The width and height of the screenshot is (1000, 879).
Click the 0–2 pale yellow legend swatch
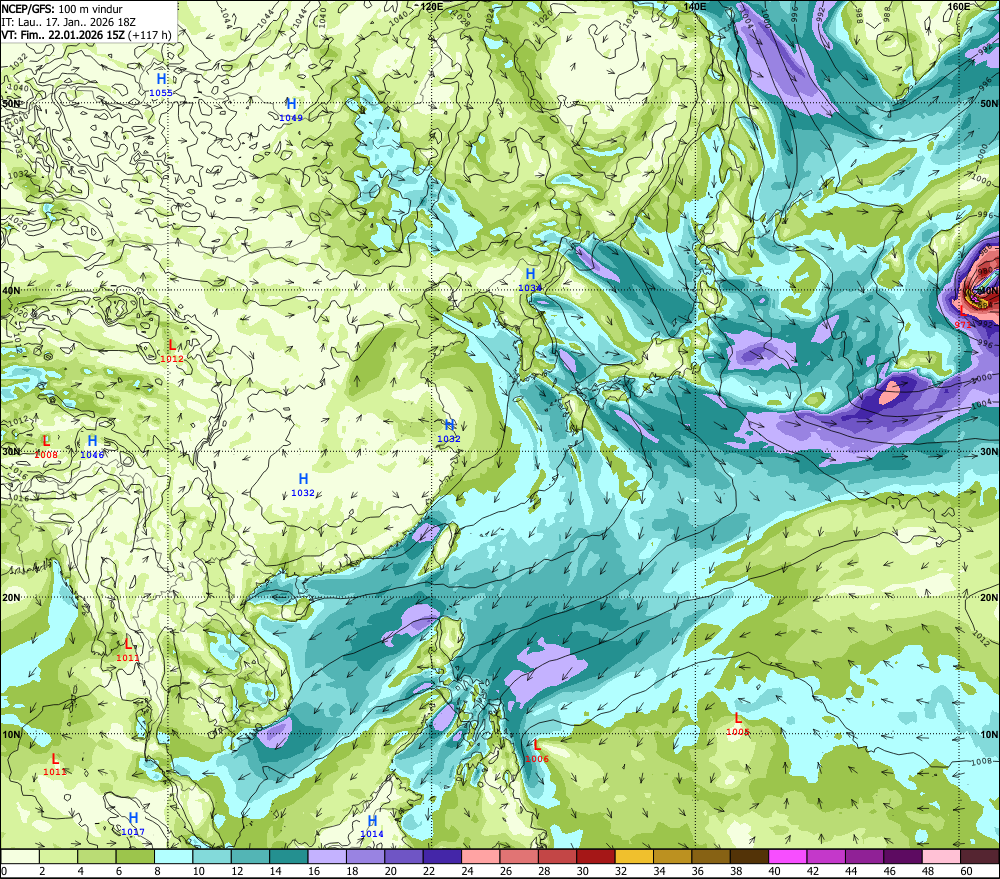tap(20, 856)
